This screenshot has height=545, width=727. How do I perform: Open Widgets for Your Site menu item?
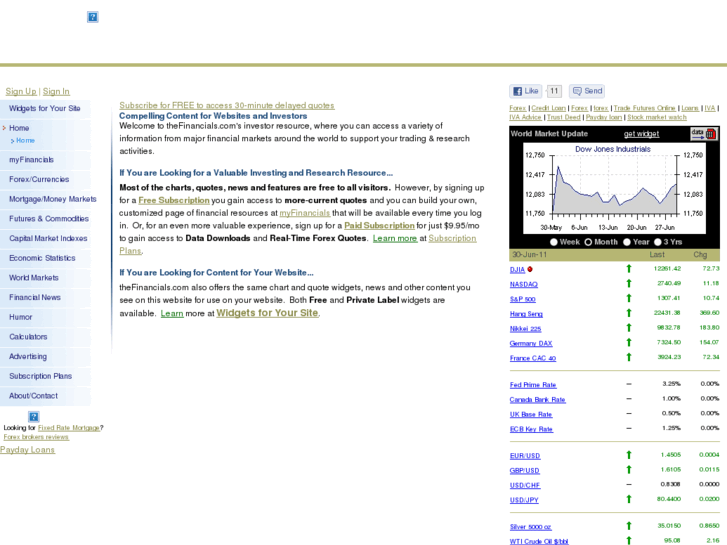click(x=45, y=109)
